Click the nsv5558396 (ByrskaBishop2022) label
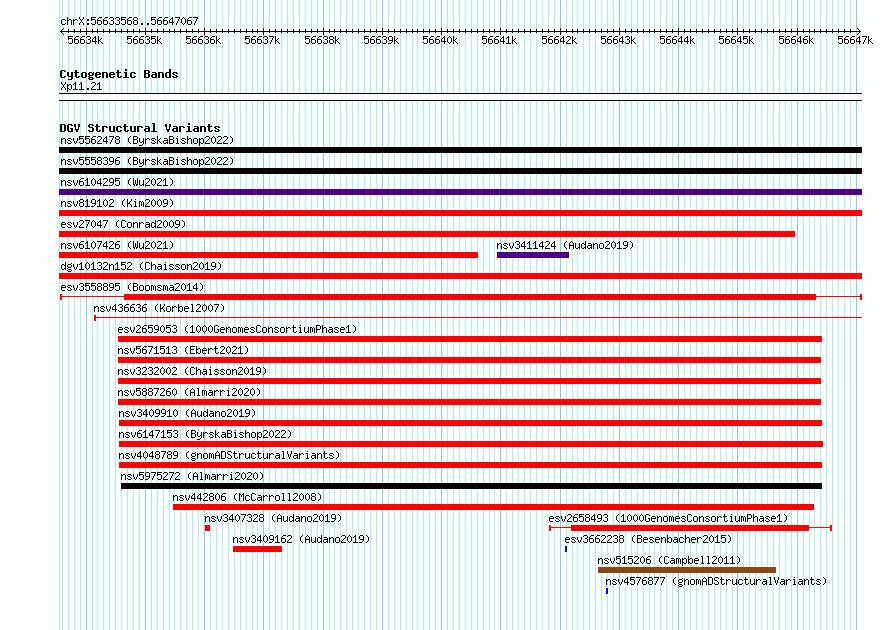Viewport: 890px width, 630px height. coord(147,161)
